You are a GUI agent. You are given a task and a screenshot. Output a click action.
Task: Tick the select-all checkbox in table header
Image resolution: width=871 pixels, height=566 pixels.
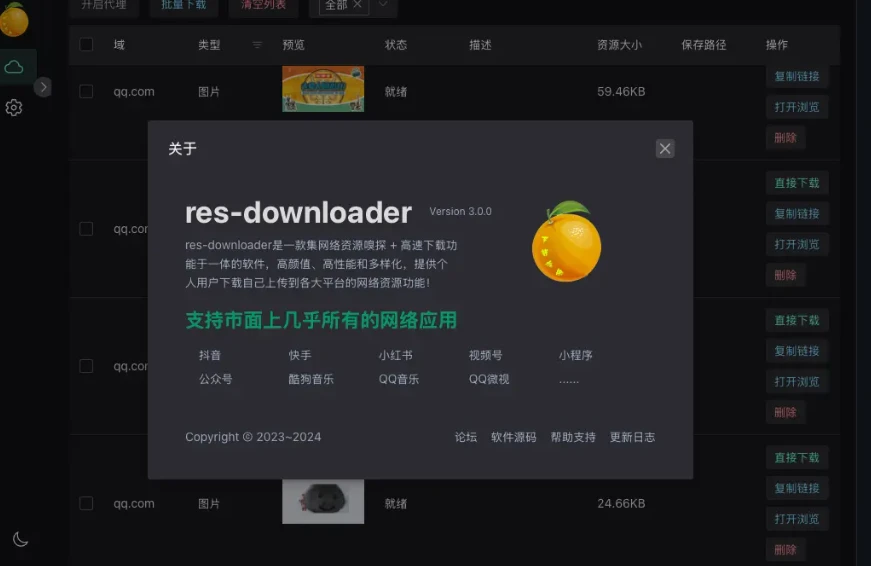point(86,45)
